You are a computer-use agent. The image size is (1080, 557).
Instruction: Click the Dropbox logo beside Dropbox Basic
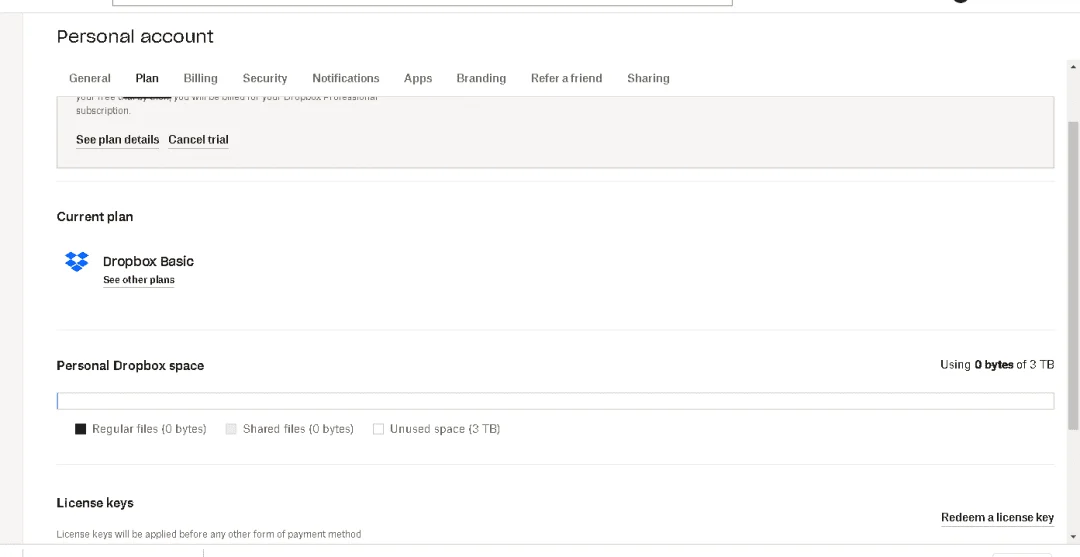click(76, 262)
